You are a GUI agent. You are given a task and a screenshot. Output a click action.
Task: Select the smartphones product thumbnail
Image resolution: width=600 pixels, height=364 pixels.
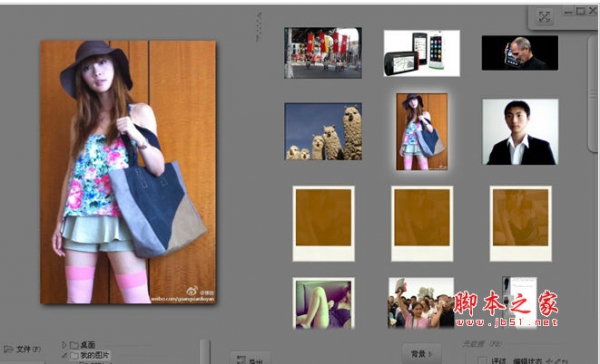(x=422, y=53)
